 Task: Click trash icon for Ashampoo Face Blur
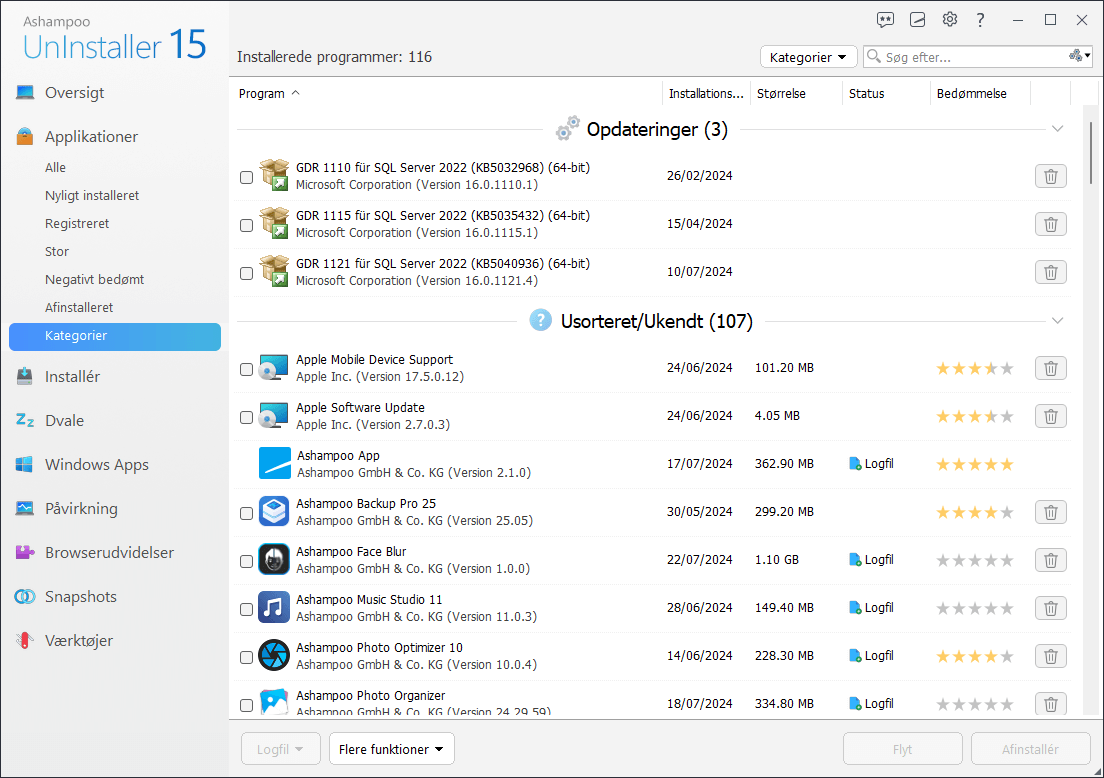1050,560
